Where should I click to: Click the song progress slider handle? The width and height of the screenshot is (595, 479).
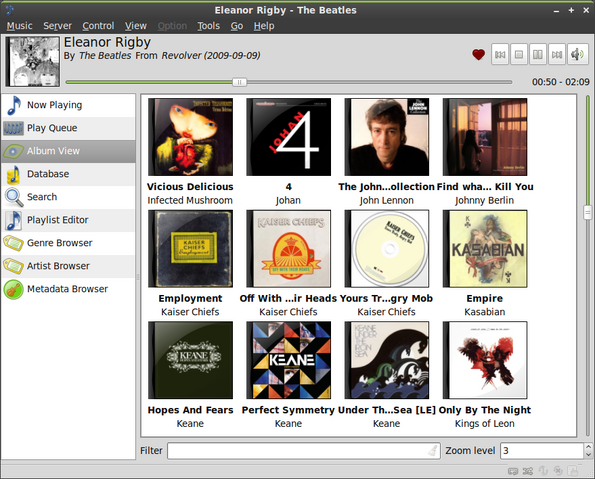tap(239, 82)
